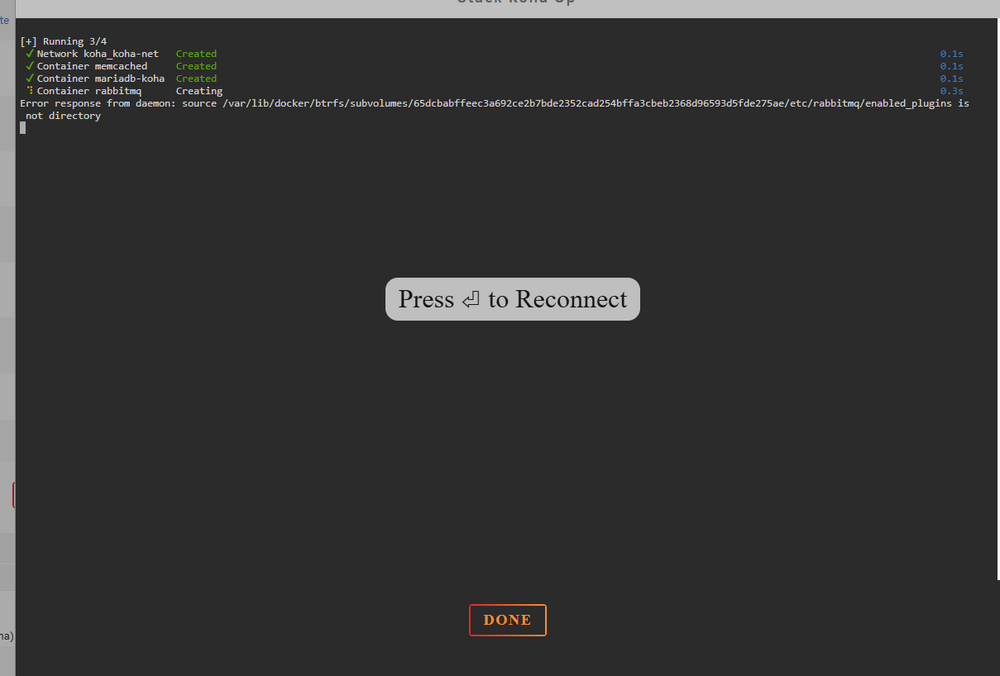
Task: Click the 0.3s timing for rabbitmq
Action: tap(952, 91)
